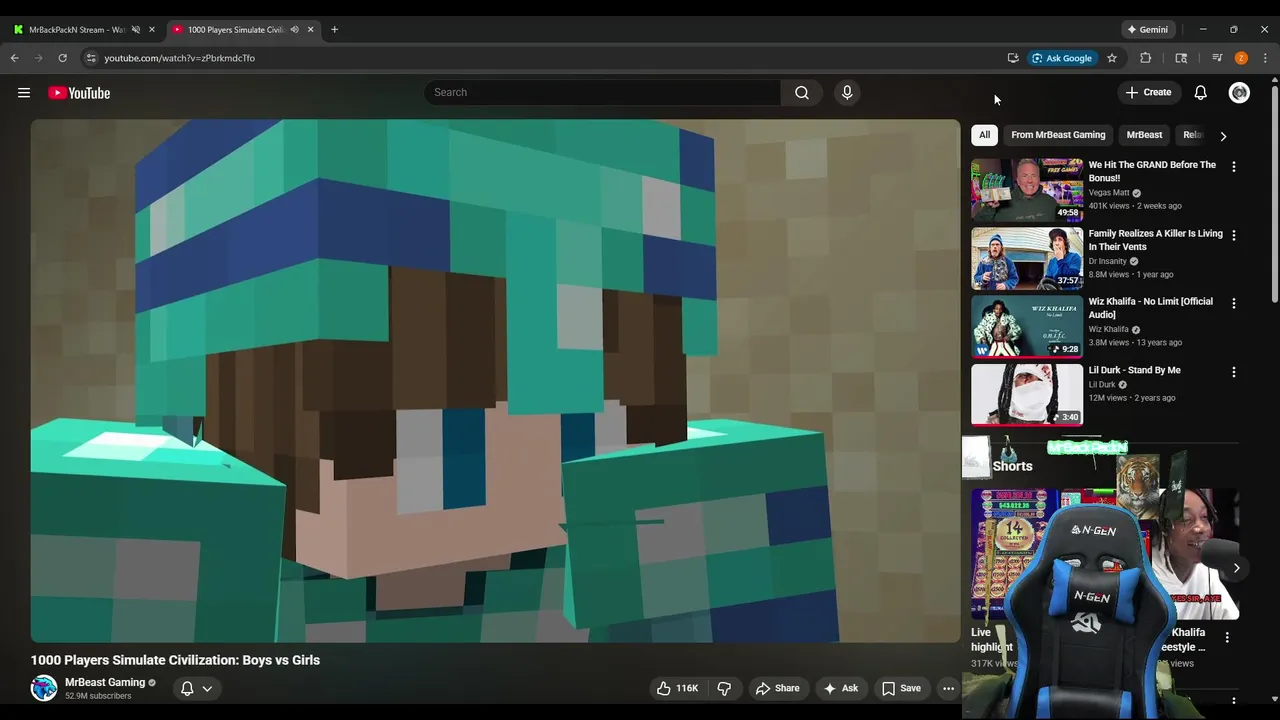Unmute the MrBackPackN Stream tab

pyautogui.click(x=136, y=30)
